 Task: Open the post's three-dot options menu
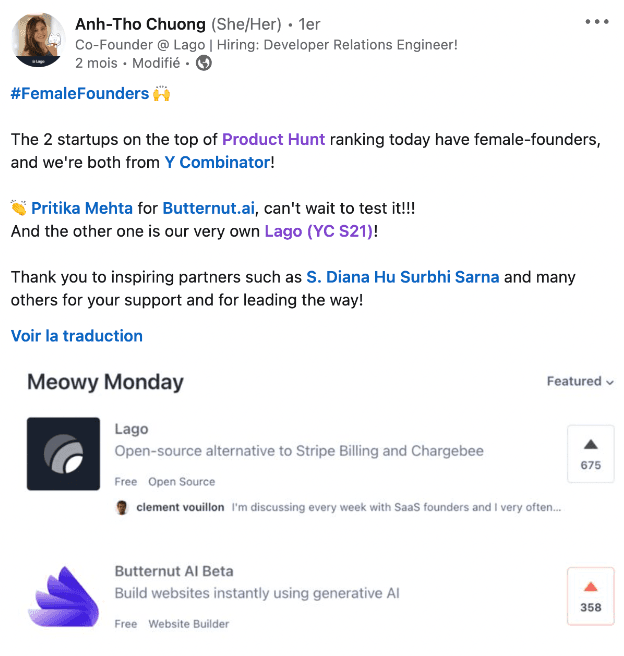click(x=596, y=22)
